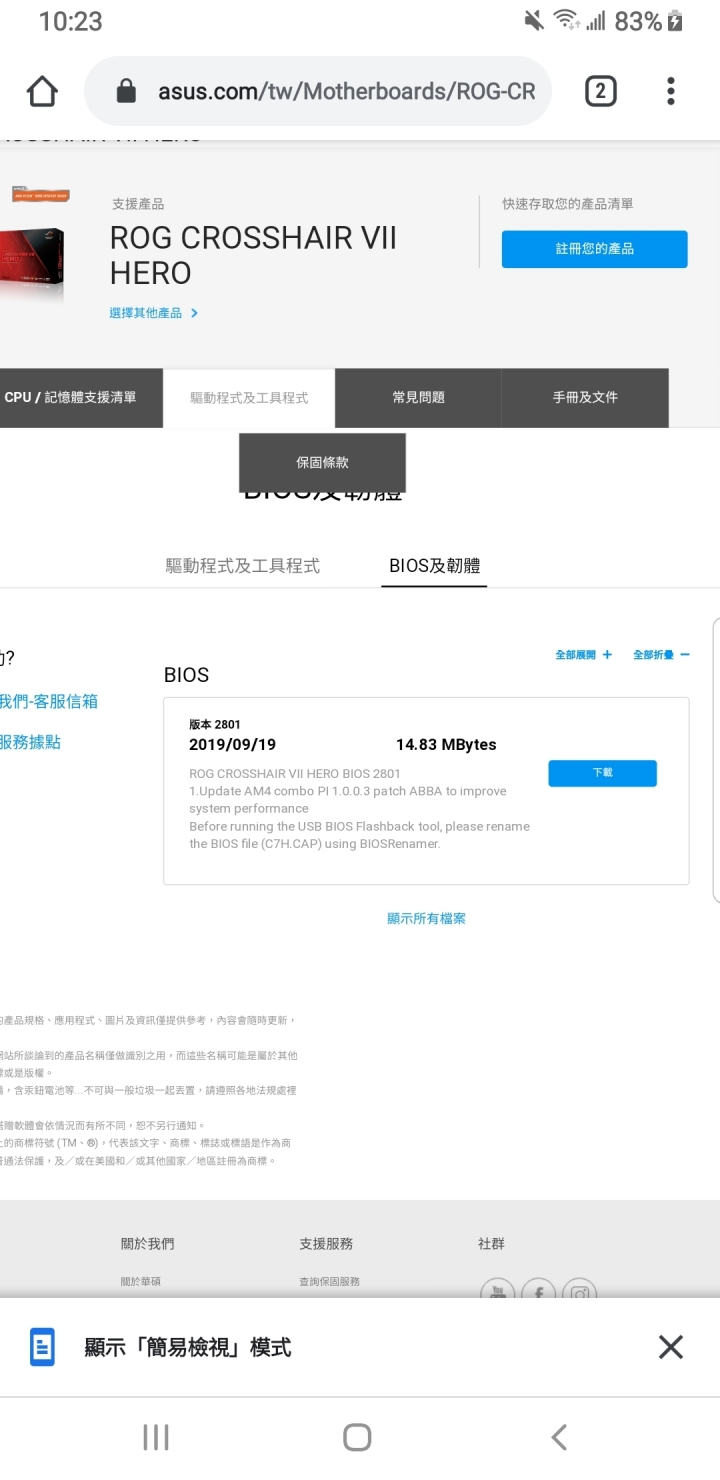Select the BIOS及韌體 sub-tab

click(434, 566)
